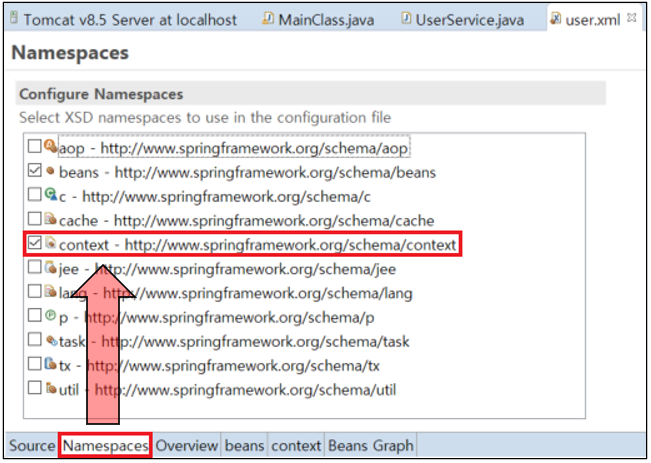
Task: Check the util namespace checkbox
Action: [34, 388]
